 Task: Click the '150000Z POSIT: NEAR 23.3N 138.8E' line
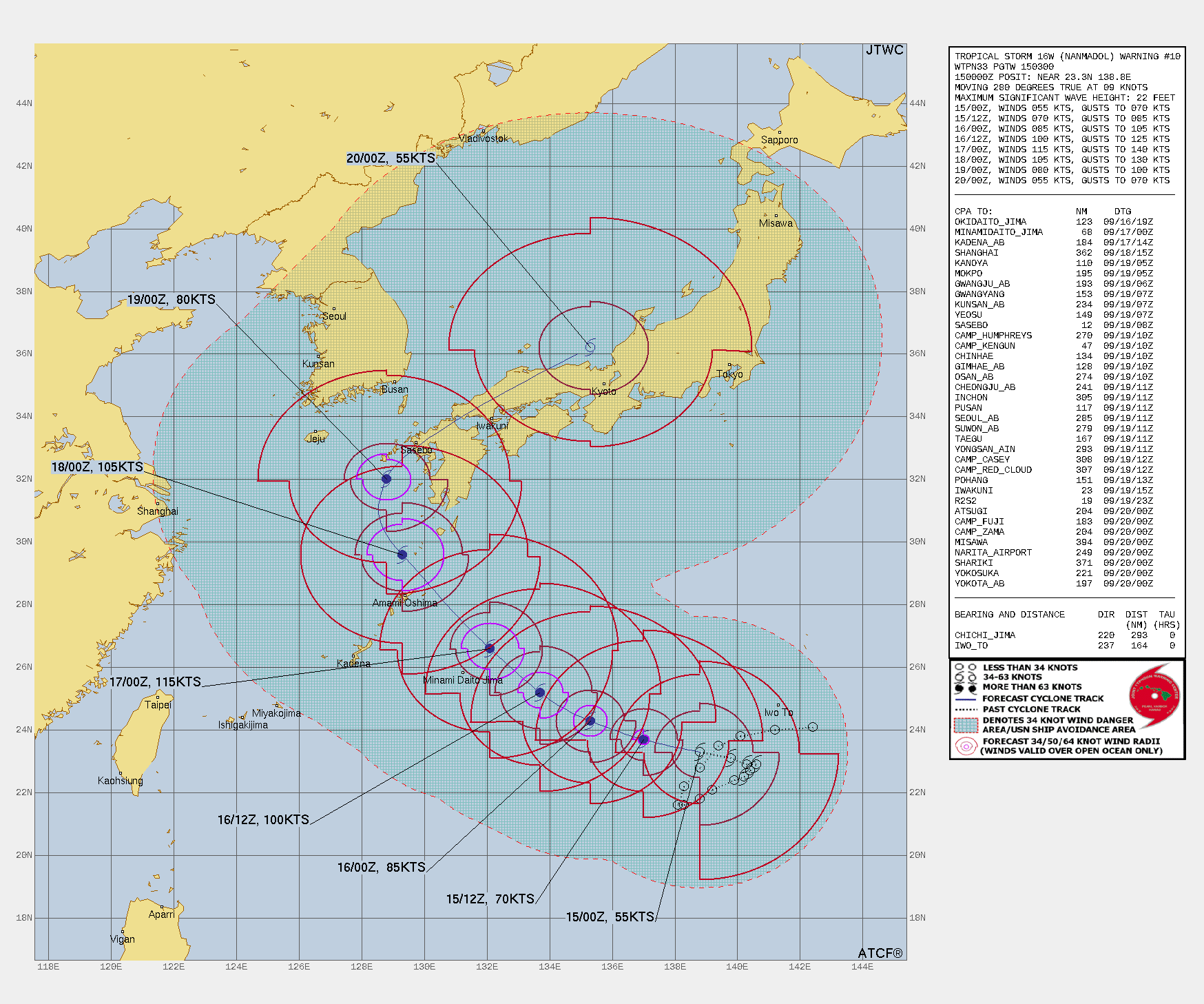(1042, 77)
